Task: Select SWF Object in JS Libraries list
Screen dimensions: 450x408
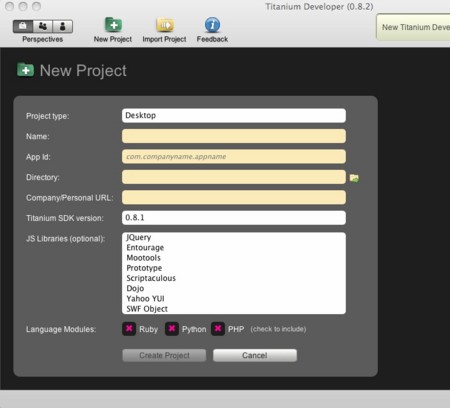Action: [147, 309]
